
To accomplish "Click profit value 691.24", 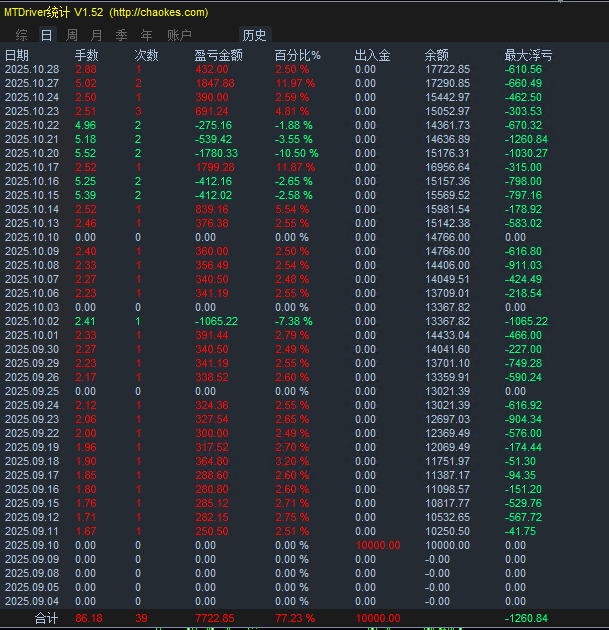I will [x=212, y=111].
